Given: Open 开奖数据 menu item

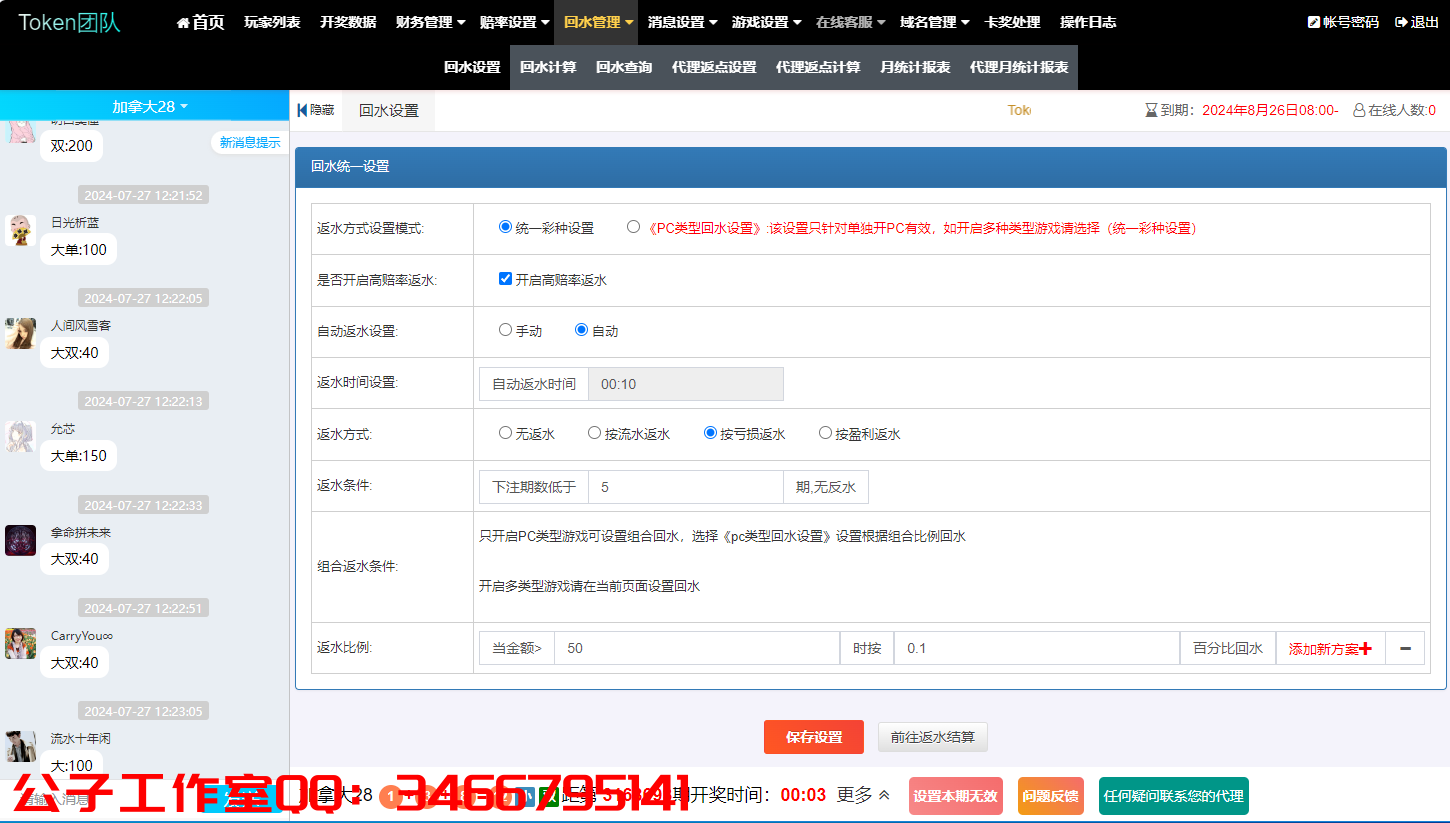Looking at the screenshot, I should (x=348, y=22).
